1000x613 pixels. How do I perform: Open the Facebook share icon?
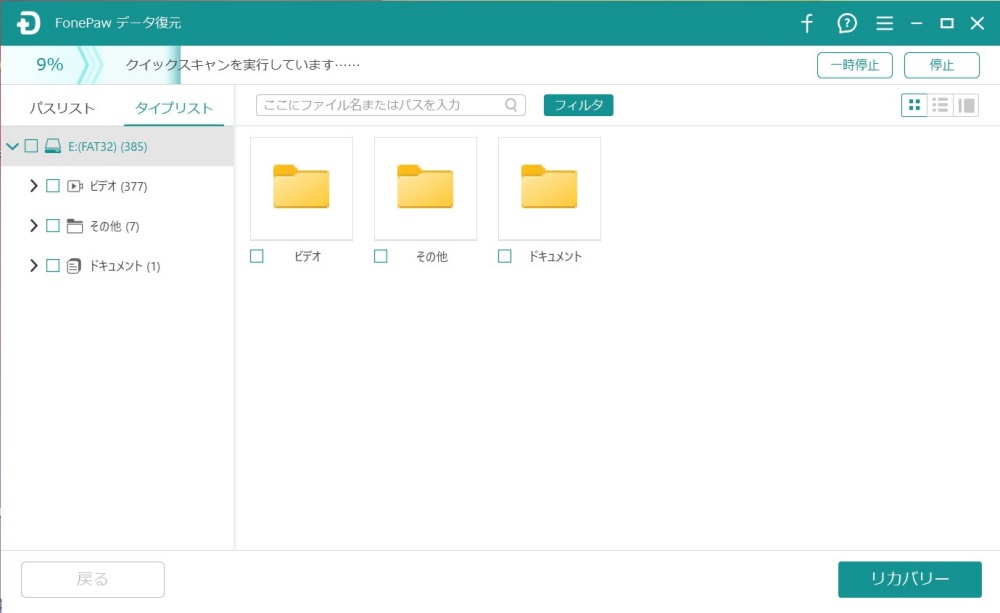click(807, 24)
